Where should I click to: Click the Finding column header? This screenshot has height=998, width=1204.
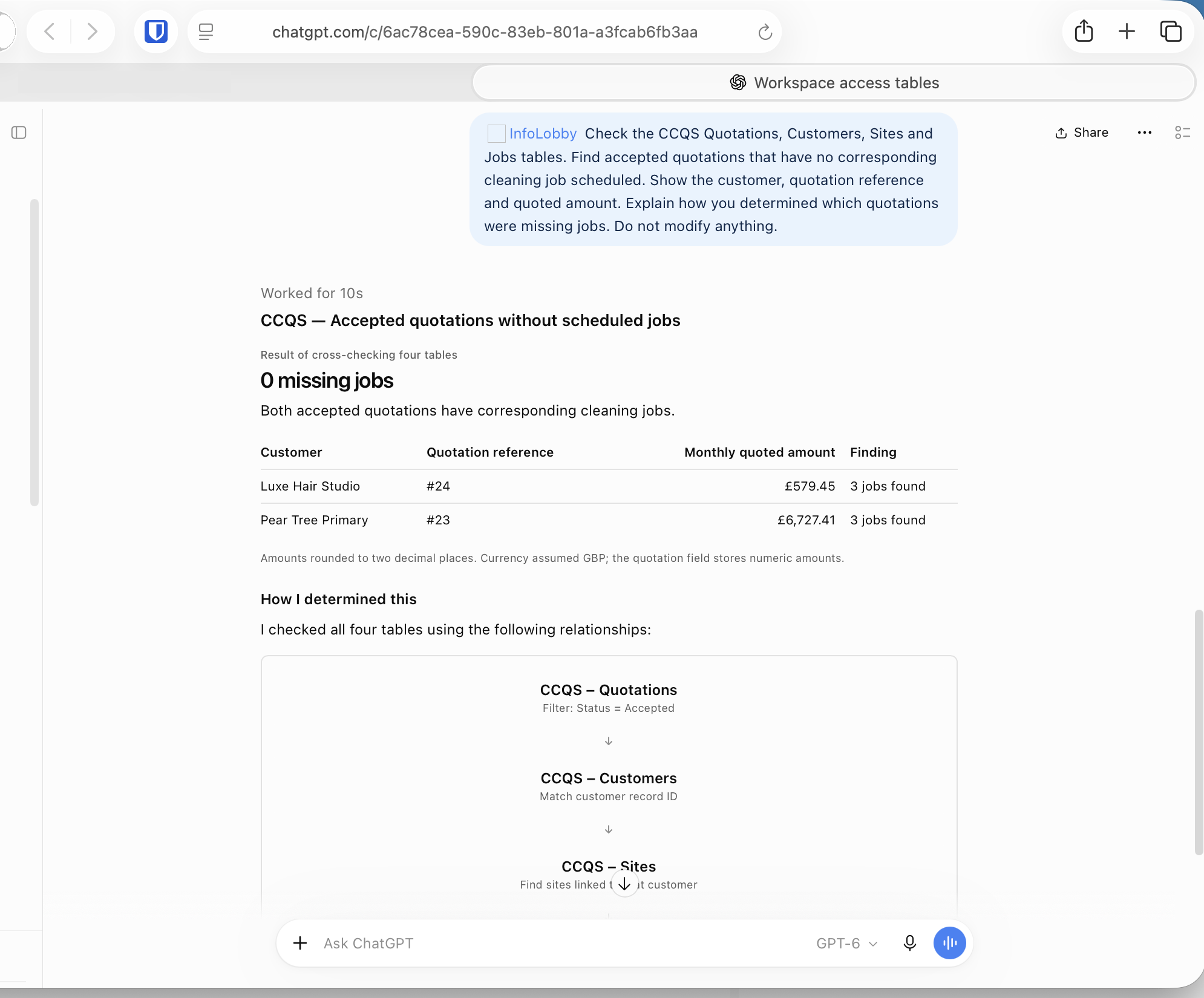coord(873,452)
